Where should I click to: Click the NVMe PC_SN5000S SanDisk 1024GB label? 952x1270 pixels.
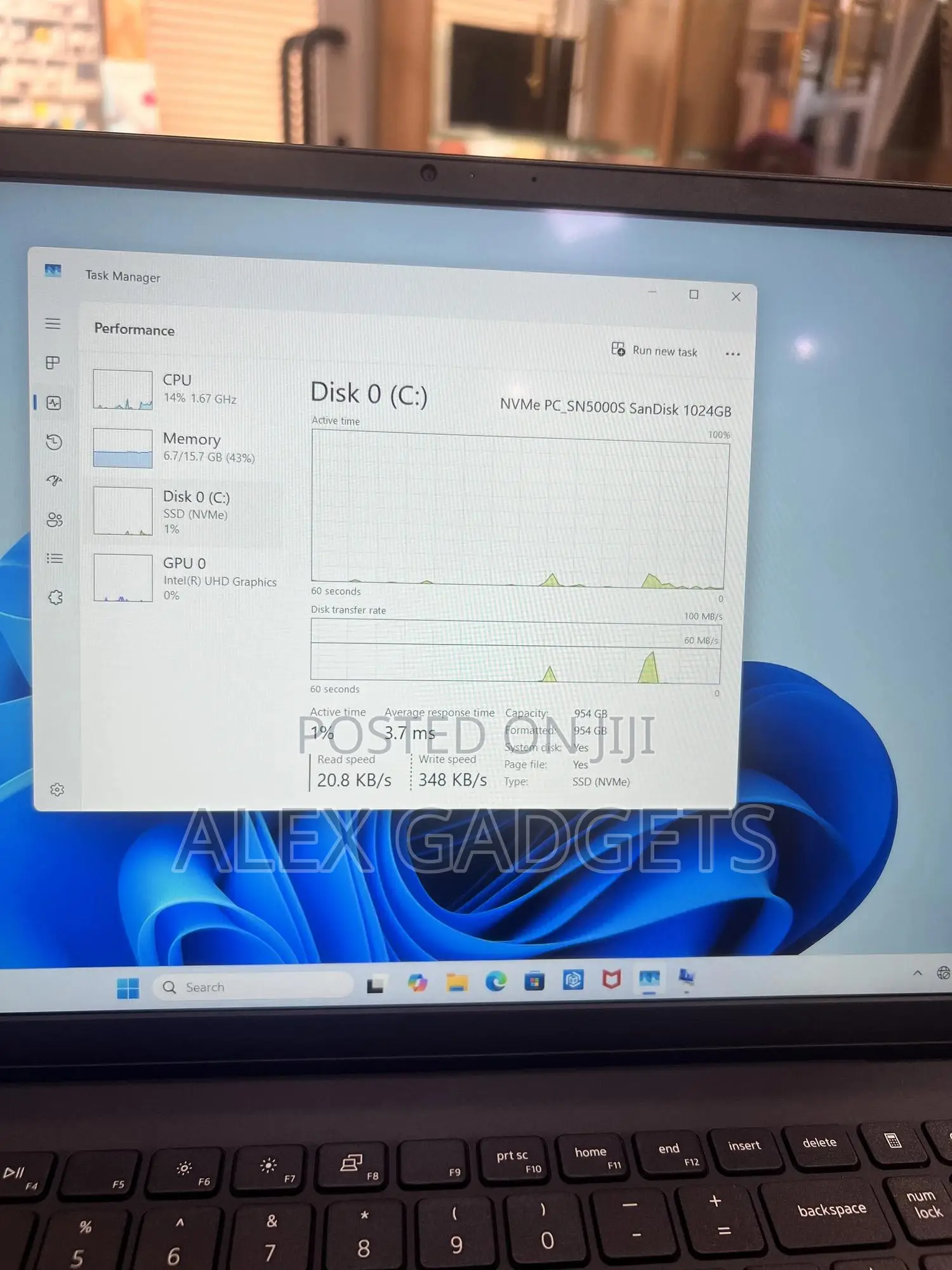[616, 407]
